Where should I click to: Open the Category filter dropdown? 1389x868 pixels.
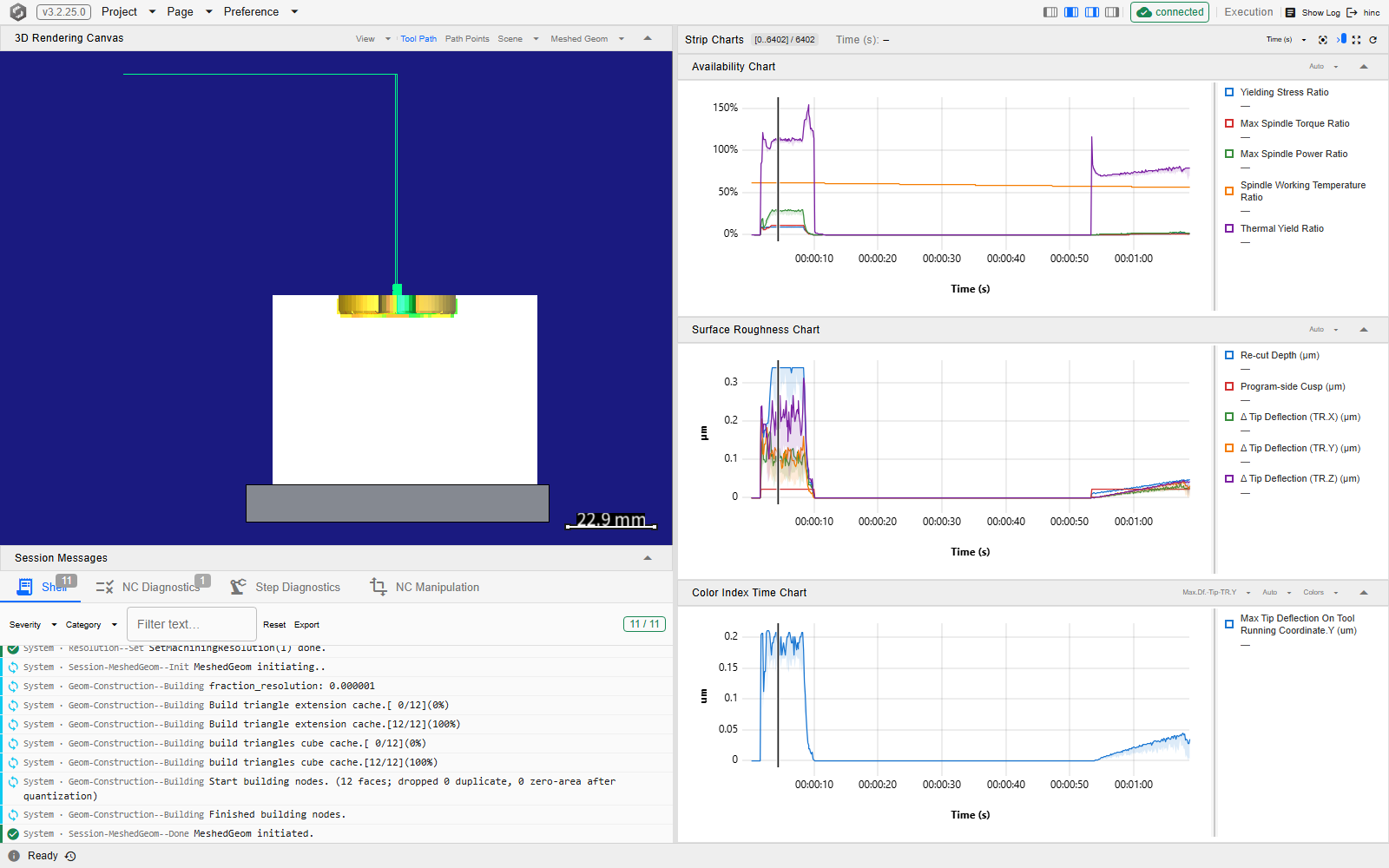click(91, 625)
